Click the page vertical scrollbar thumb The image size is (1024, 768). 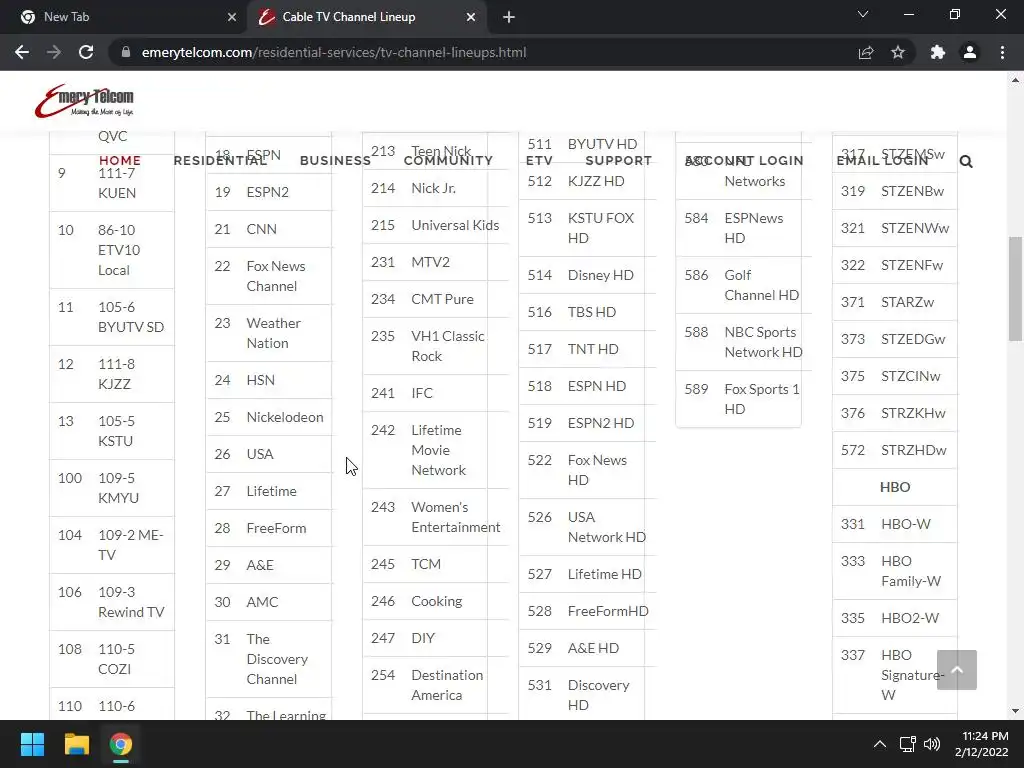coord(1015,289)
